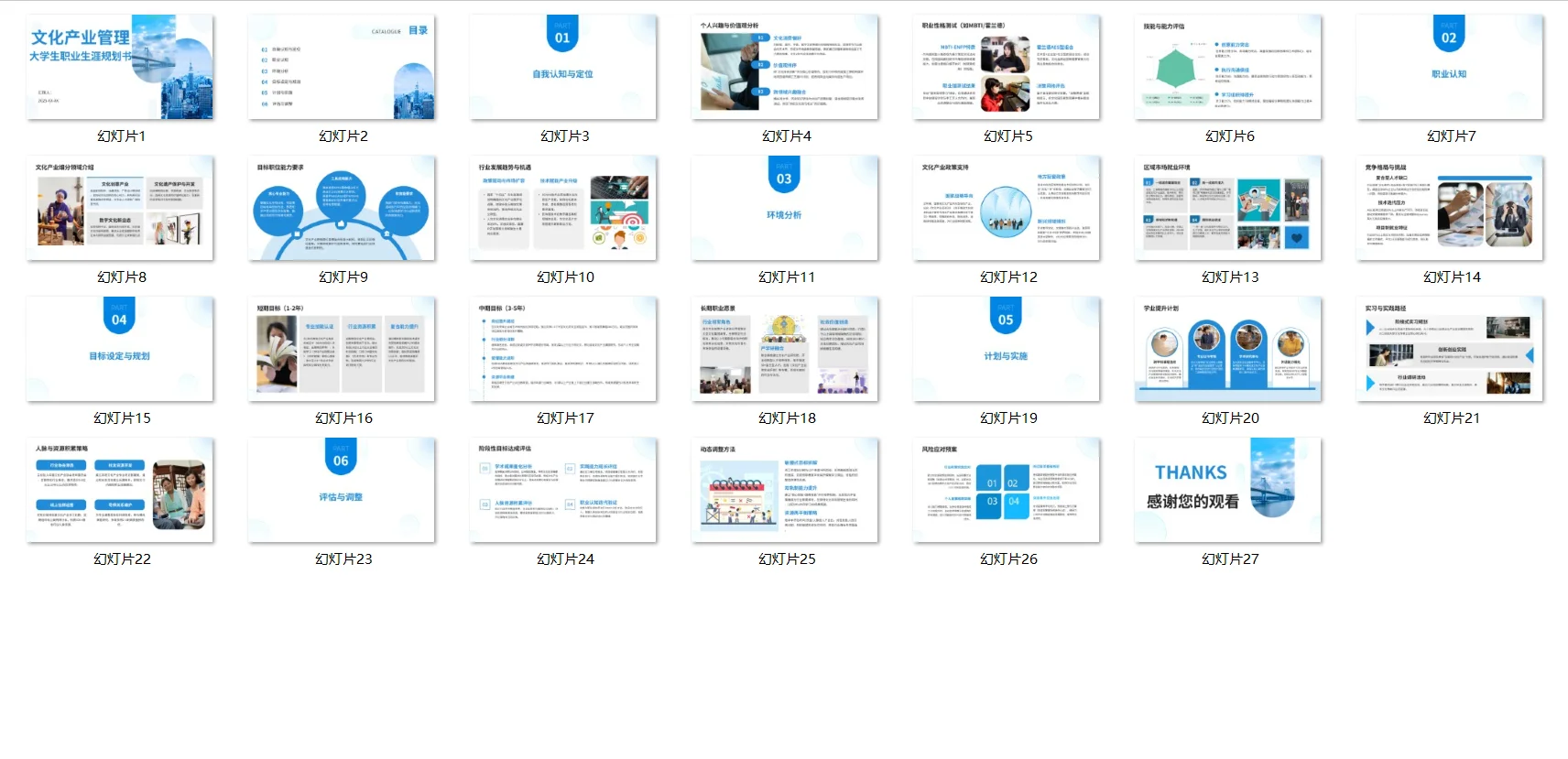Select the 文化产业管理 cover slide thumbnail
1568x759 pixels.
click(120, 67)
